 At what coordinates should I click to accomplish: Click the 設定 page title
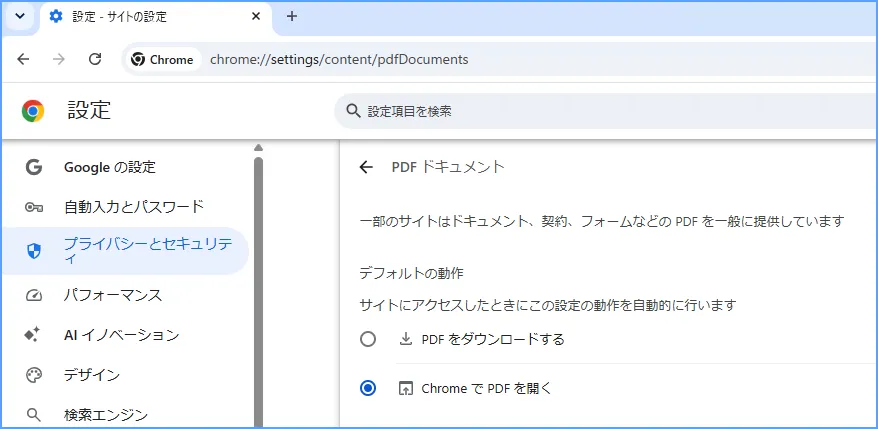90,110
